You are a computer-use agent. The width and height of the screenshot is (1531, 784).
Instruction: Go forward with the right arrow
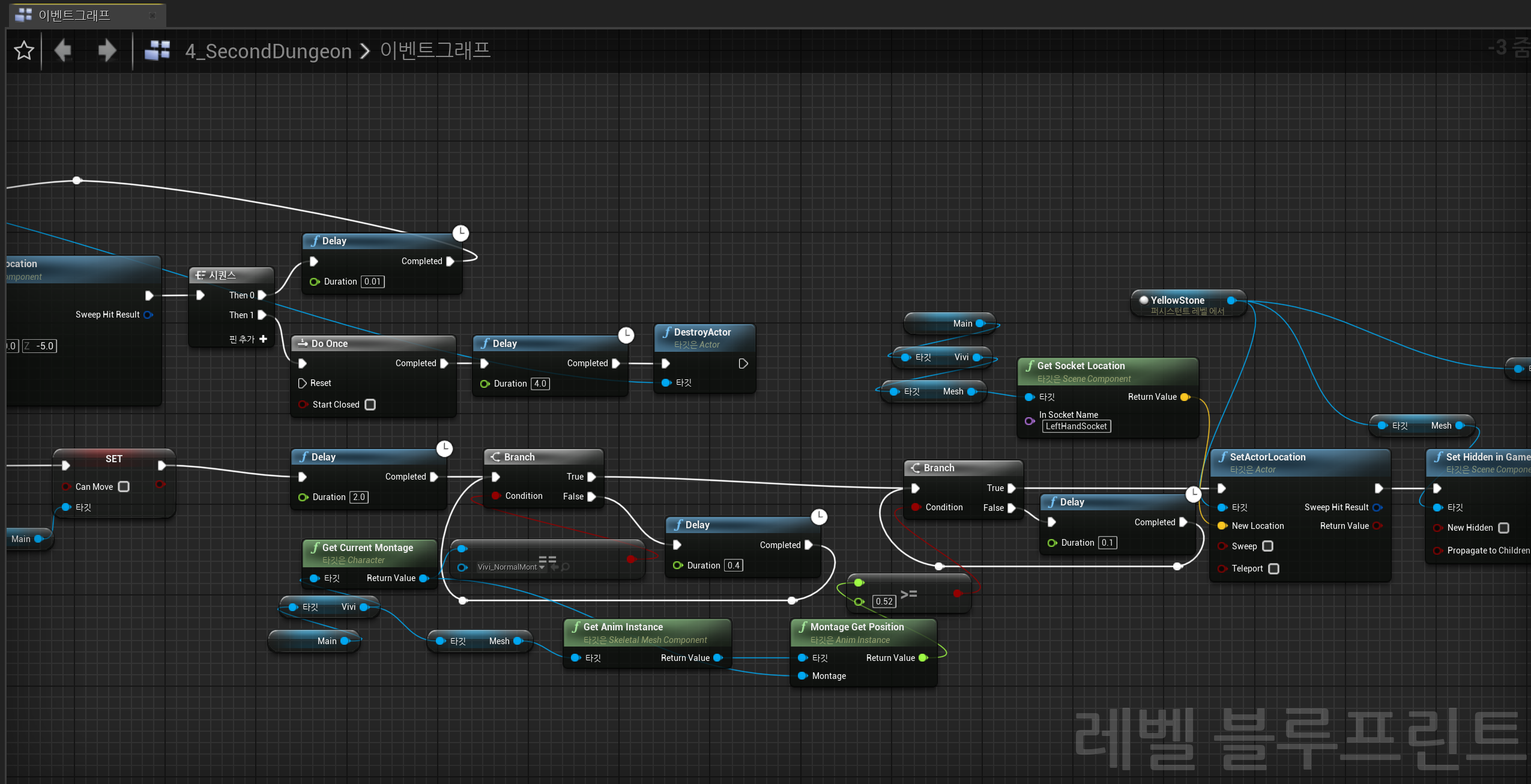tap(107, 50)
